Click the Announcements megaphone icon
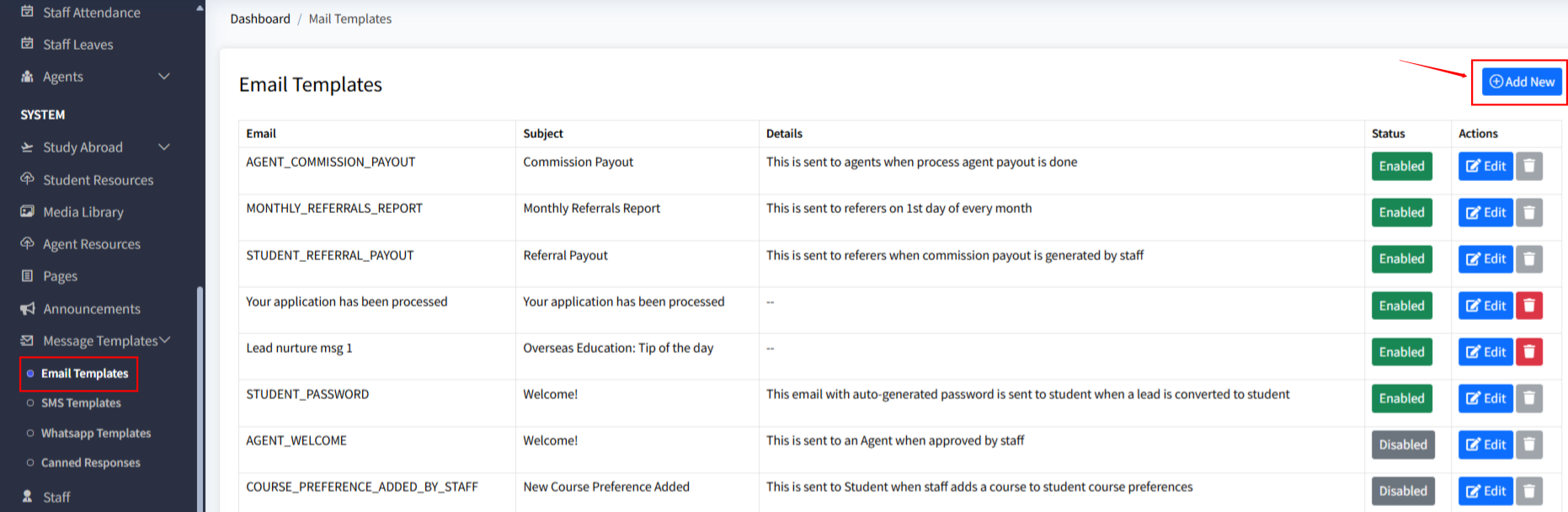1568x512 pixels. (x=28, y=309)
